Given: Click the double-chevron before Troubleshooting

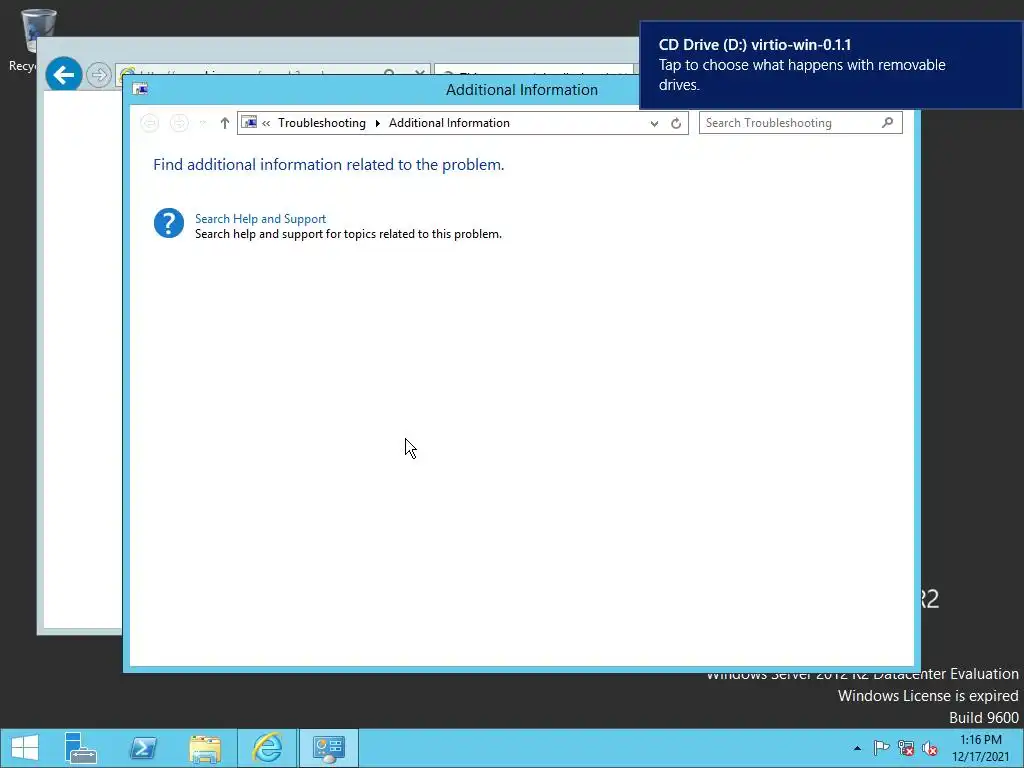Looking at the screenshot, I should click(266, 123).
